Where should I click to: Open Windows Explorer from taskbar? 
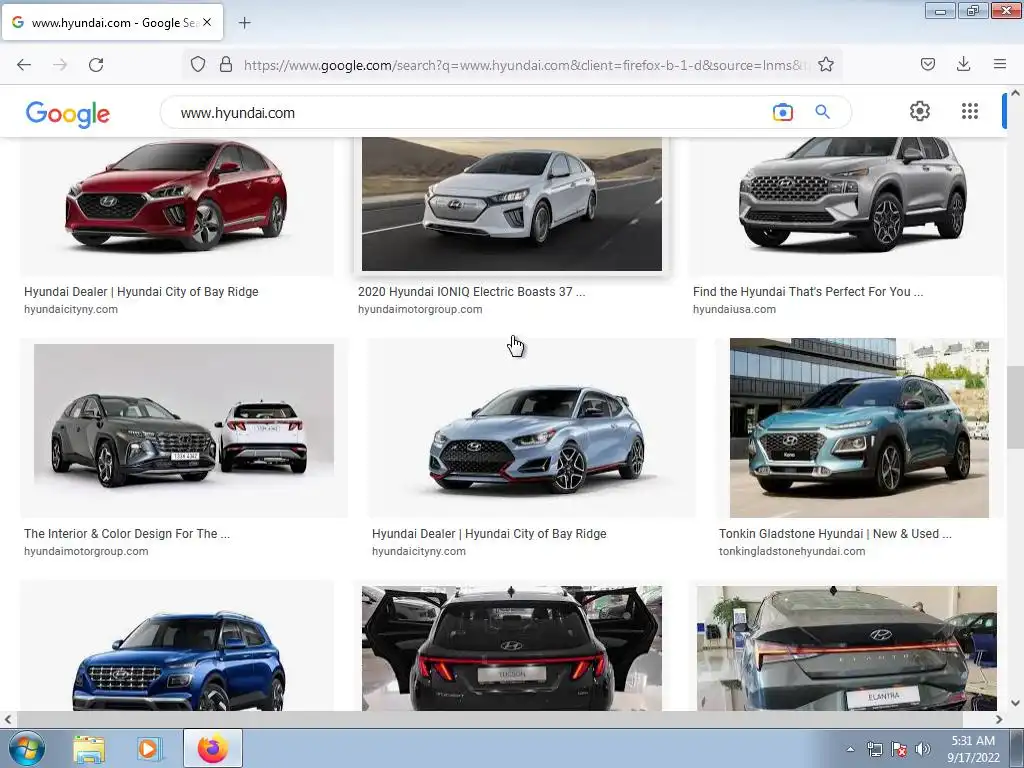tap(89, 749)
